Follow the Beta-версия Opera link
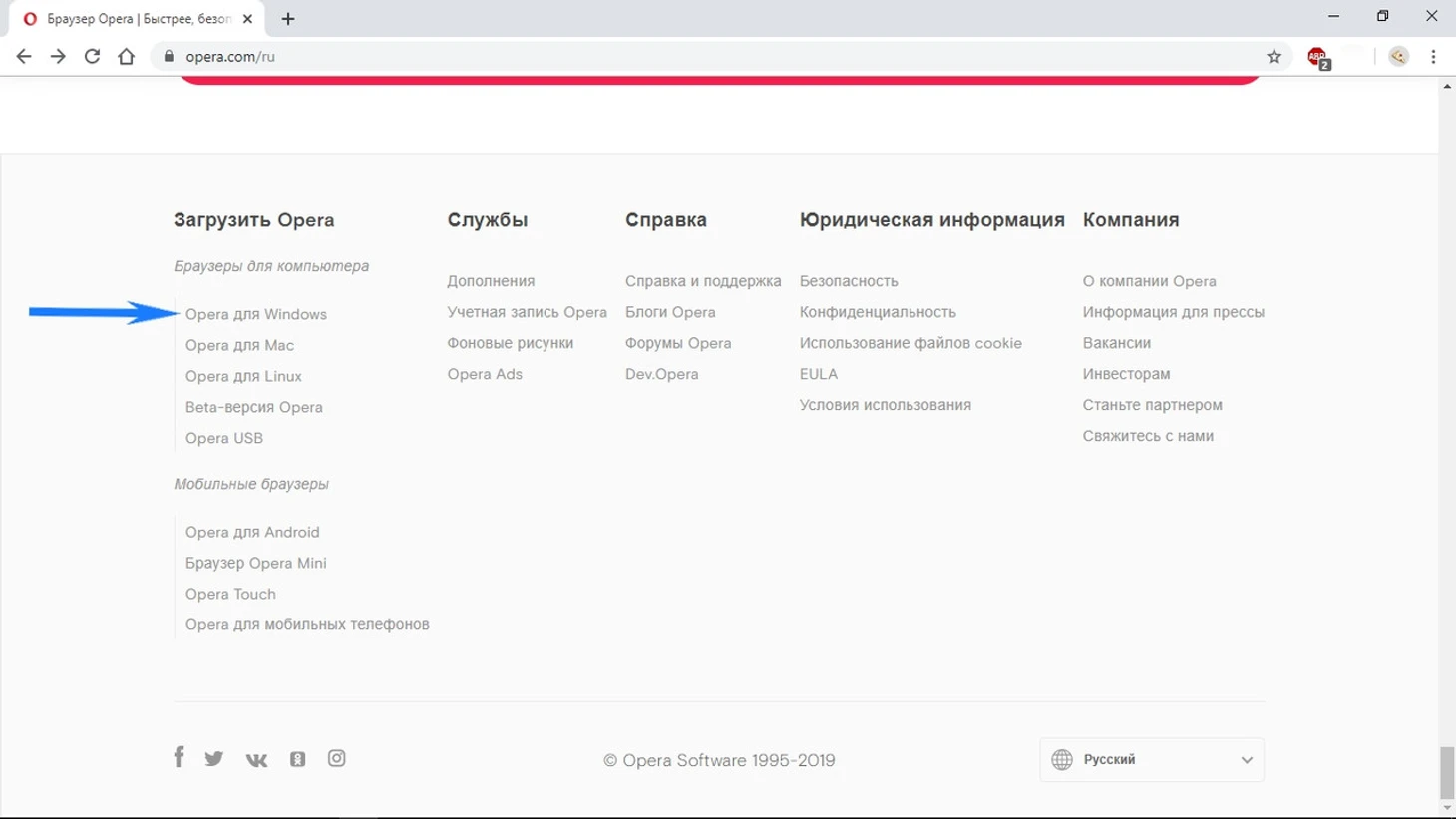Viewport: 1456px width, 819px height. [254, 407]
